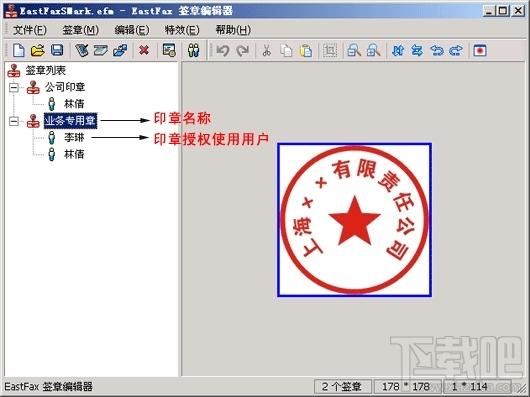Click the flat sheet toolbar icon
The image size is (530, 397).
point(101,51)
